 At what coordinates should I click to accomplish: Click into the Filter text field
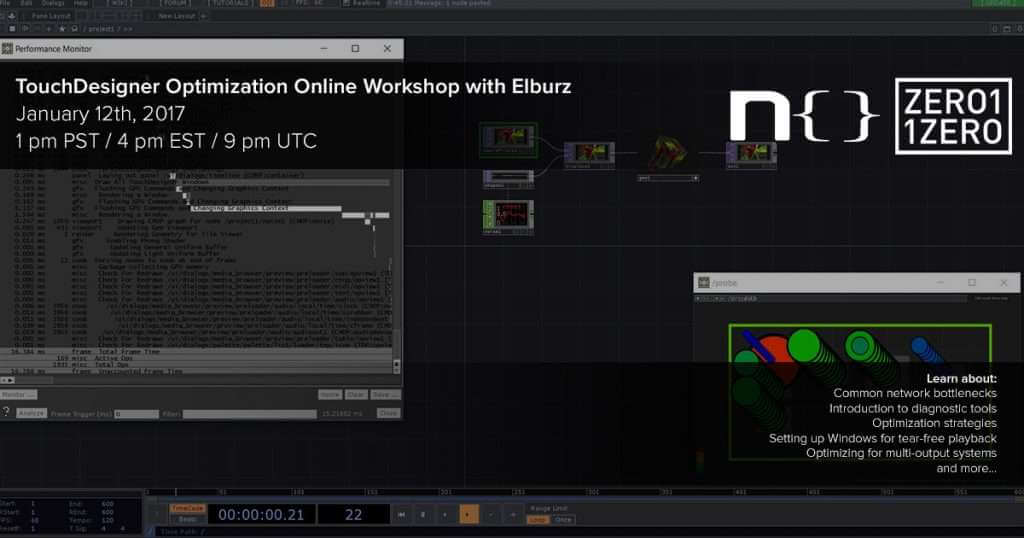tap(249, 414)
